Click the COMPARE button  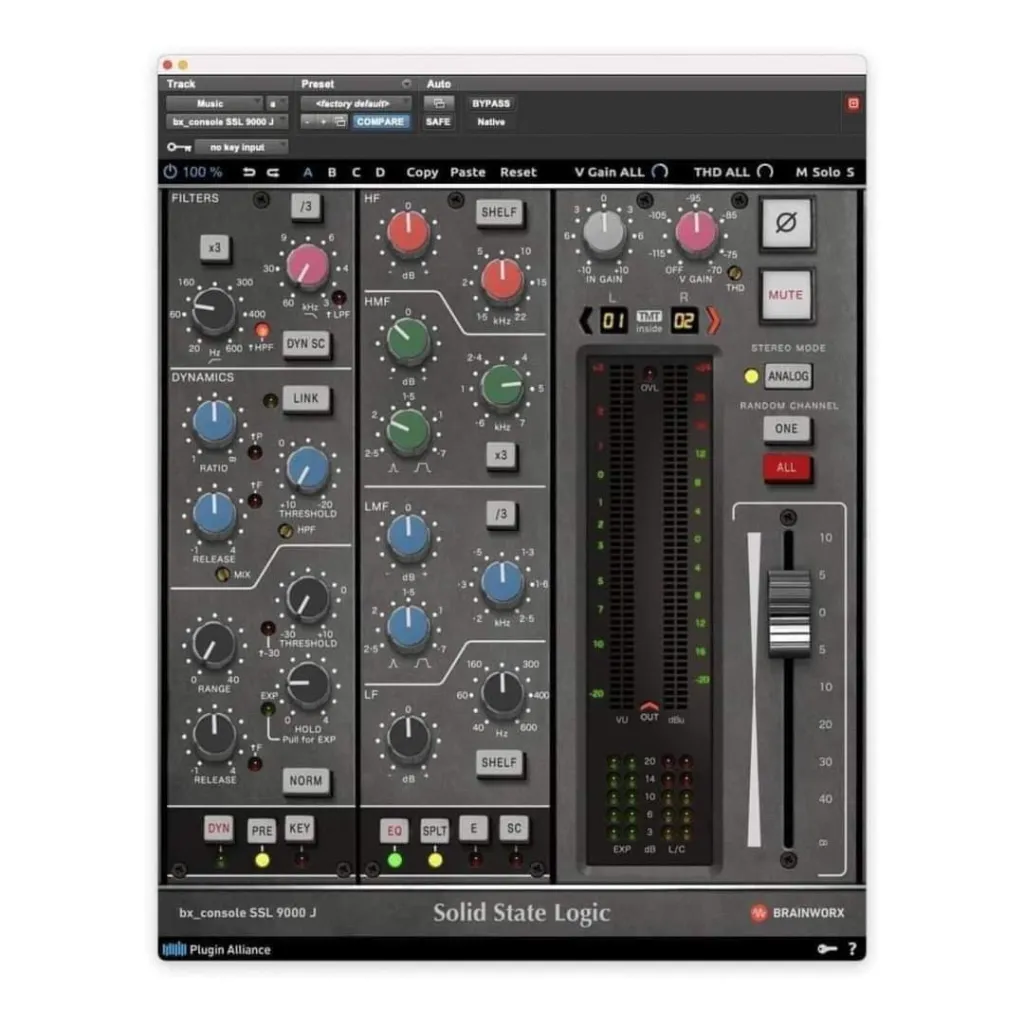point(380,122)
